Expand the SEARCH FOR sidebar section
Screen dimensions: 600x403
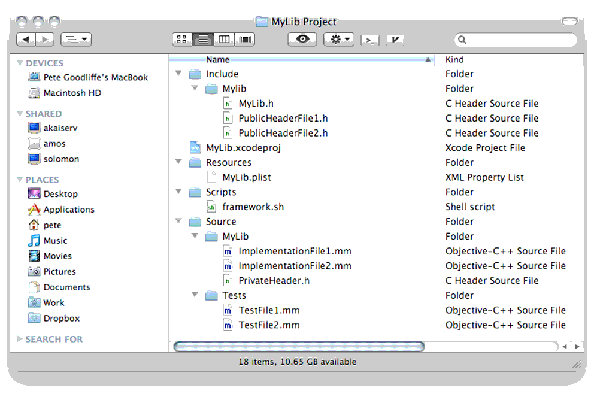20,339
